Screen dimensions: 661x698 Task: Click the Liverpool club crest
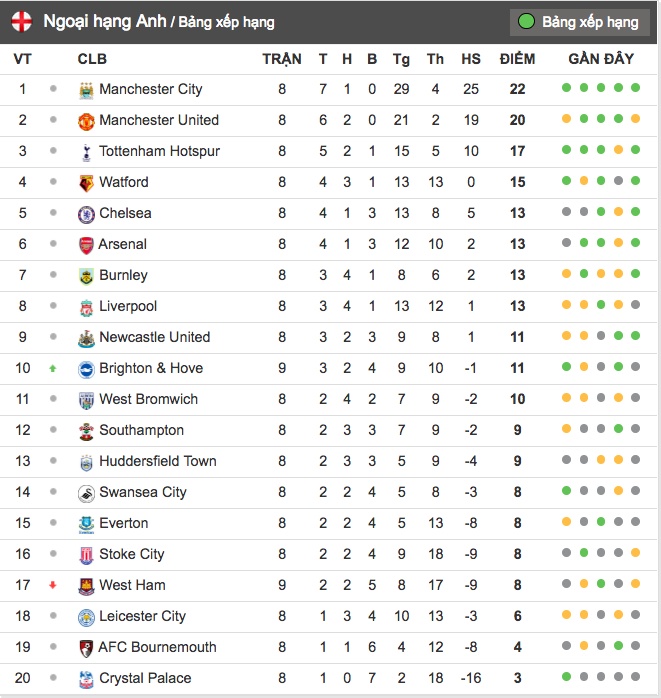point(86,307)
